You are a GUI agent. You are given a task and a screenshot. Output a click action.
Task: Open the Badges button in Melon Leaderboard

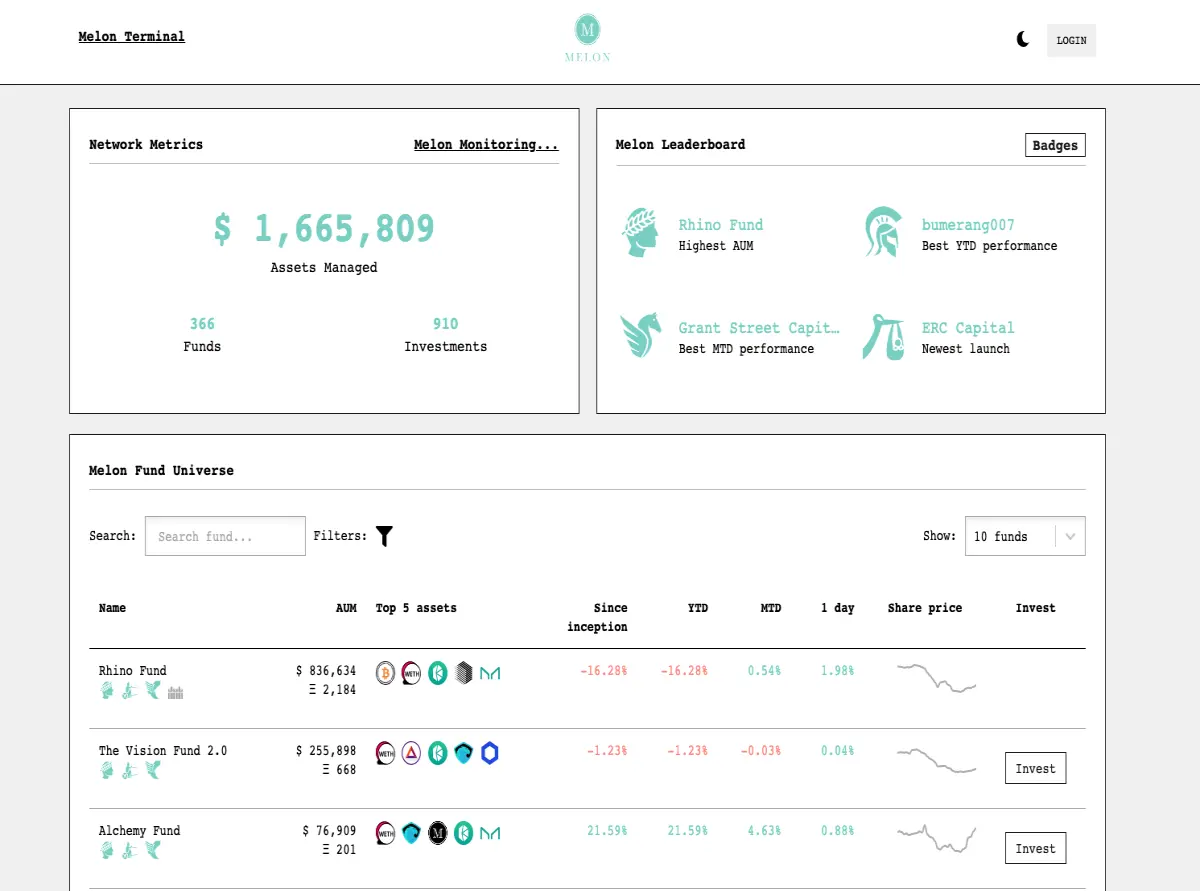(x=1055, y=145)
